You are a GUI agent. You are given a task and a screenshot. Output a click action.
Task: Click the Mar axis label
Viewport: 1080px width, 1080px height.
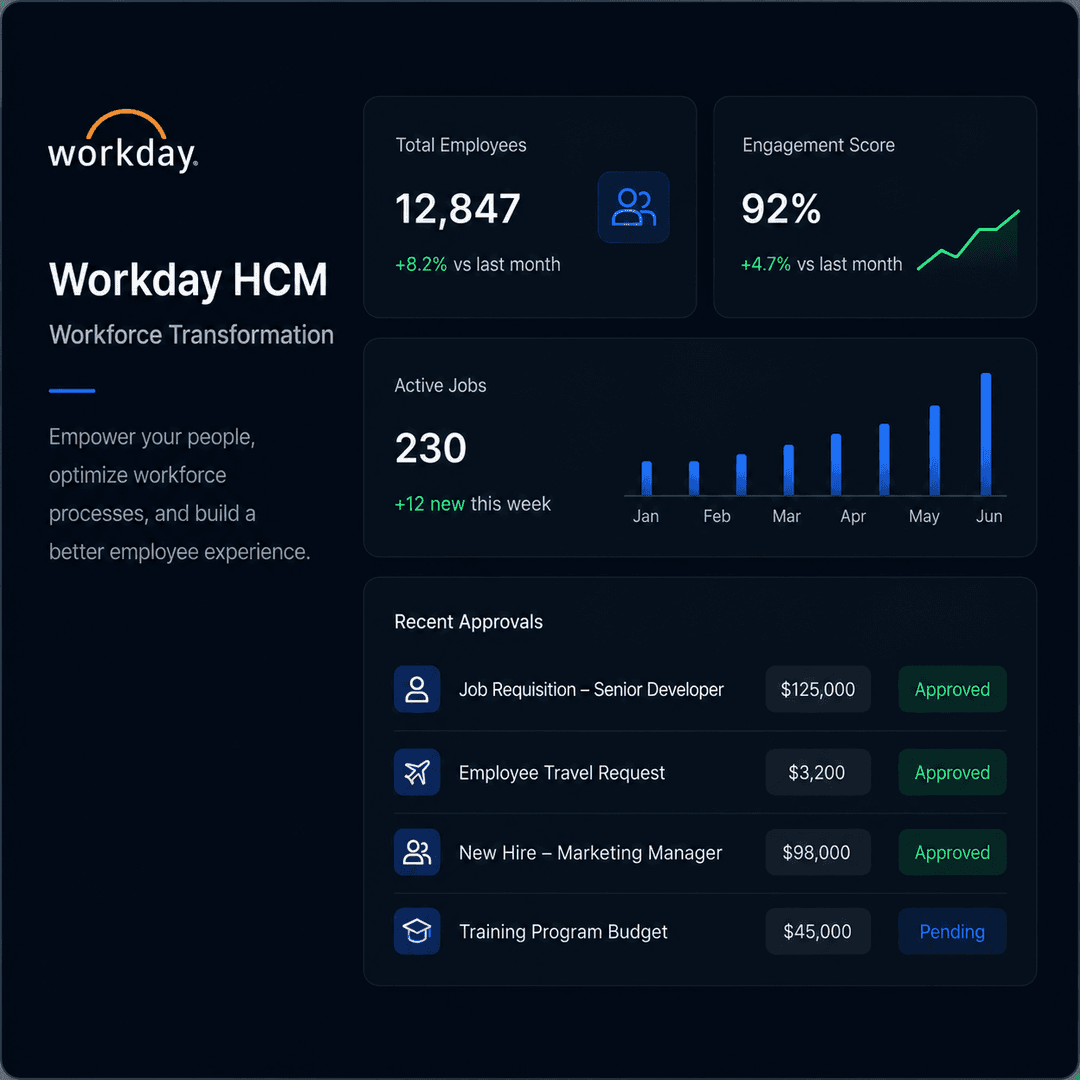click(786, 516)
